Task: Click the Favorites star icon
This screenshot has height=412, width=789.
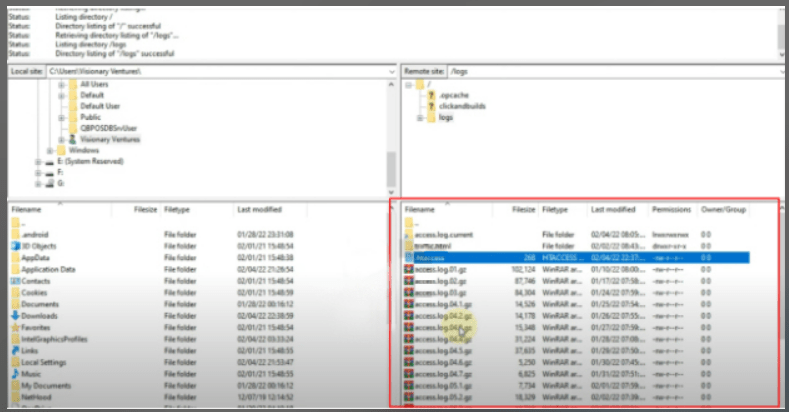Action: (16, 327)
